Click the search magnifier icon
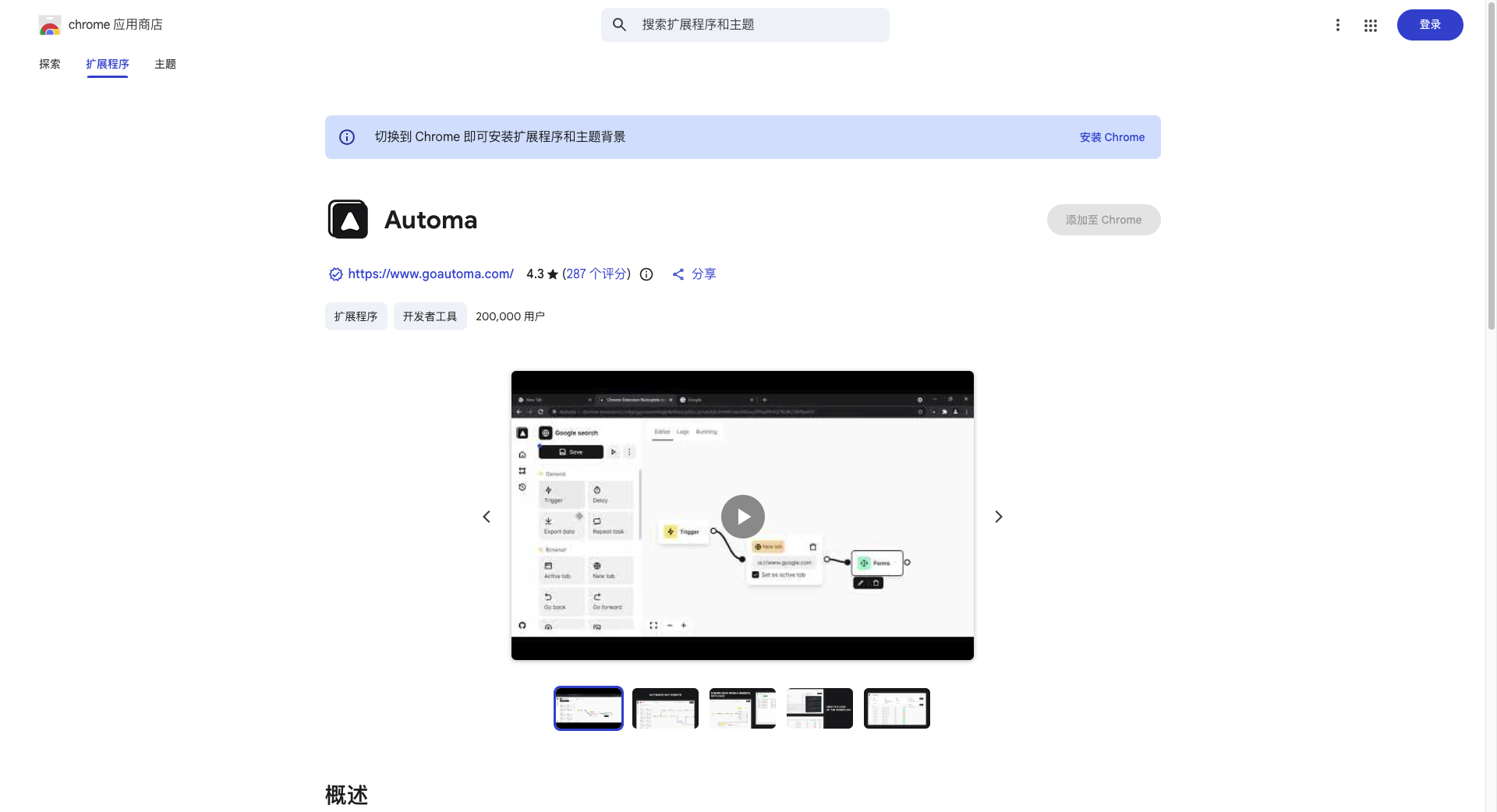Image resolution: width=1497 pixels, height=812 pixels. click(x=620, y=25)
